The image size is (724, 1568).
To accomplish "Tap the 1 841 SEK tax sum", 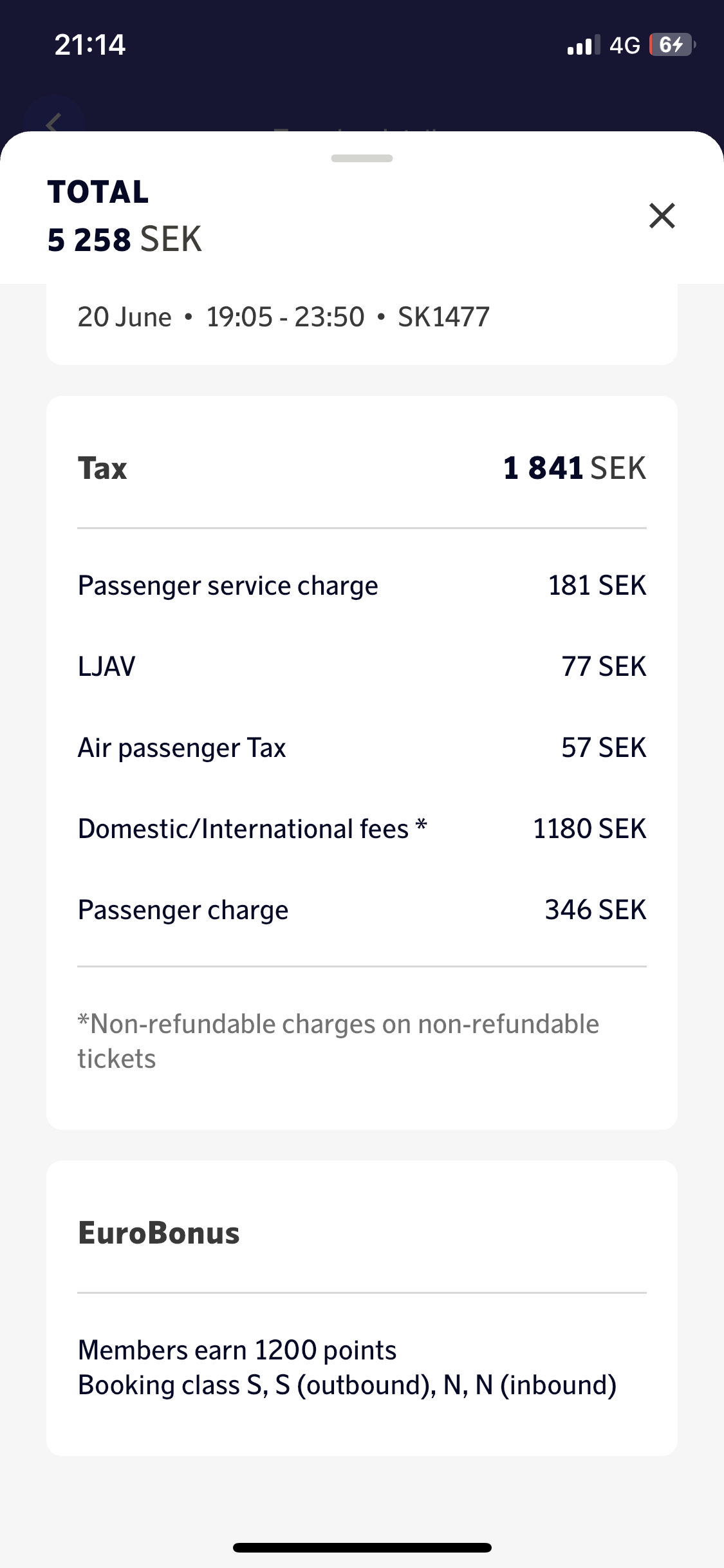I will pyautogui.click(x=574, y=468).
